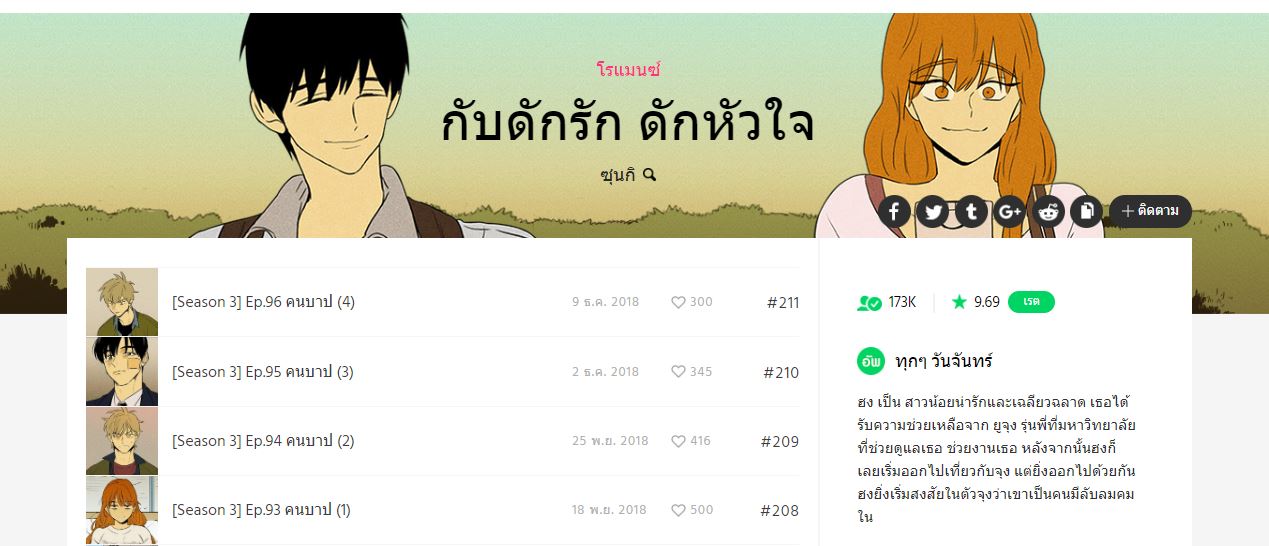Open the Ep.94 blond character thumbnail
This screenshot has width=1269, height=546.
[x=122, y=441]
